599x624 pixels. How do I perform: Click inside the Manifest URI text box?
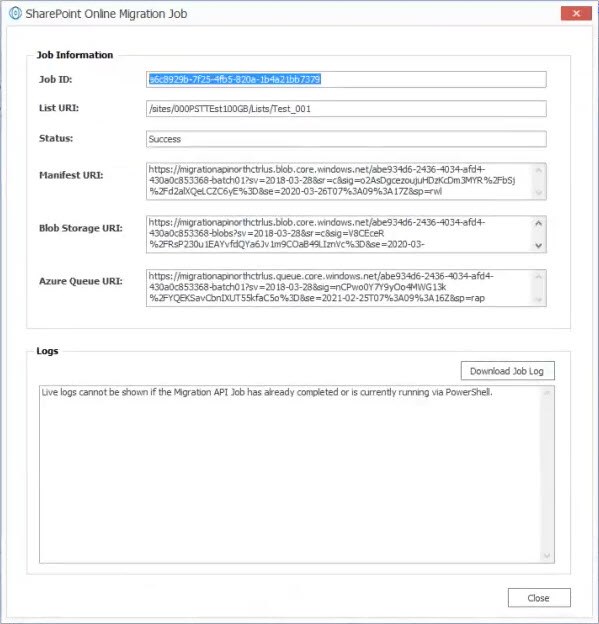[339, 181]
